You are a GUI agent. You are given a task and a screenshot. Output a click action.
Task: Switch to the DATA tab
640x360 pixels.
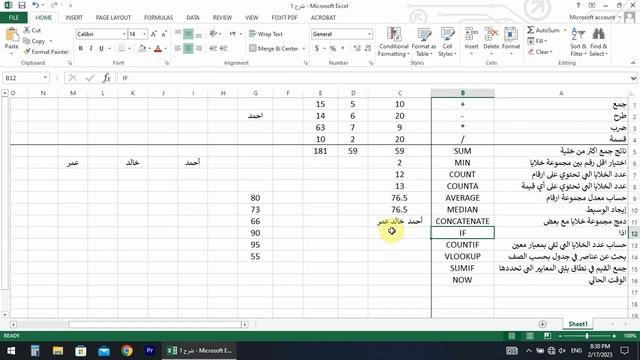(x=193, y=18)
